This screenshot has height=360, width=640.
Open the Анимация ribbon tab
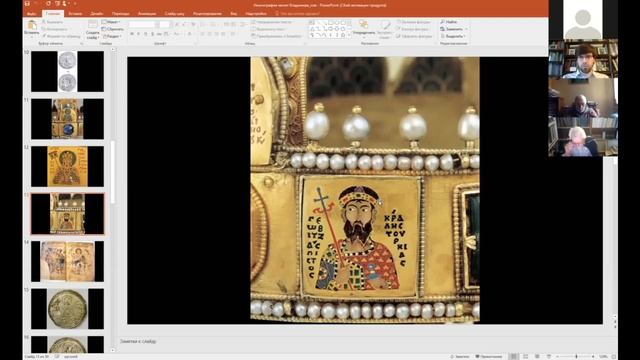click(x=147, y=13)
